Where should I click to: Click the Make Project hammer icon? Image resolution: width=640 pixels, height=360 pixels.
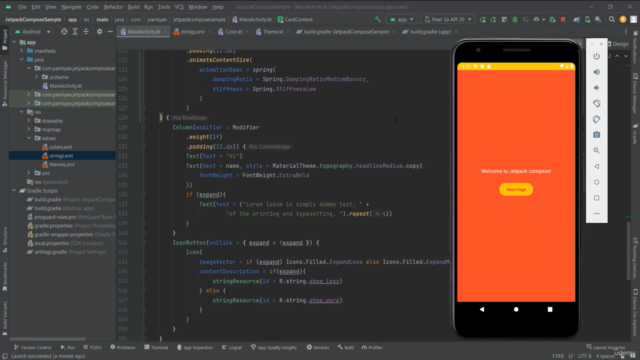pyautogui.click(x=378, y=19)
